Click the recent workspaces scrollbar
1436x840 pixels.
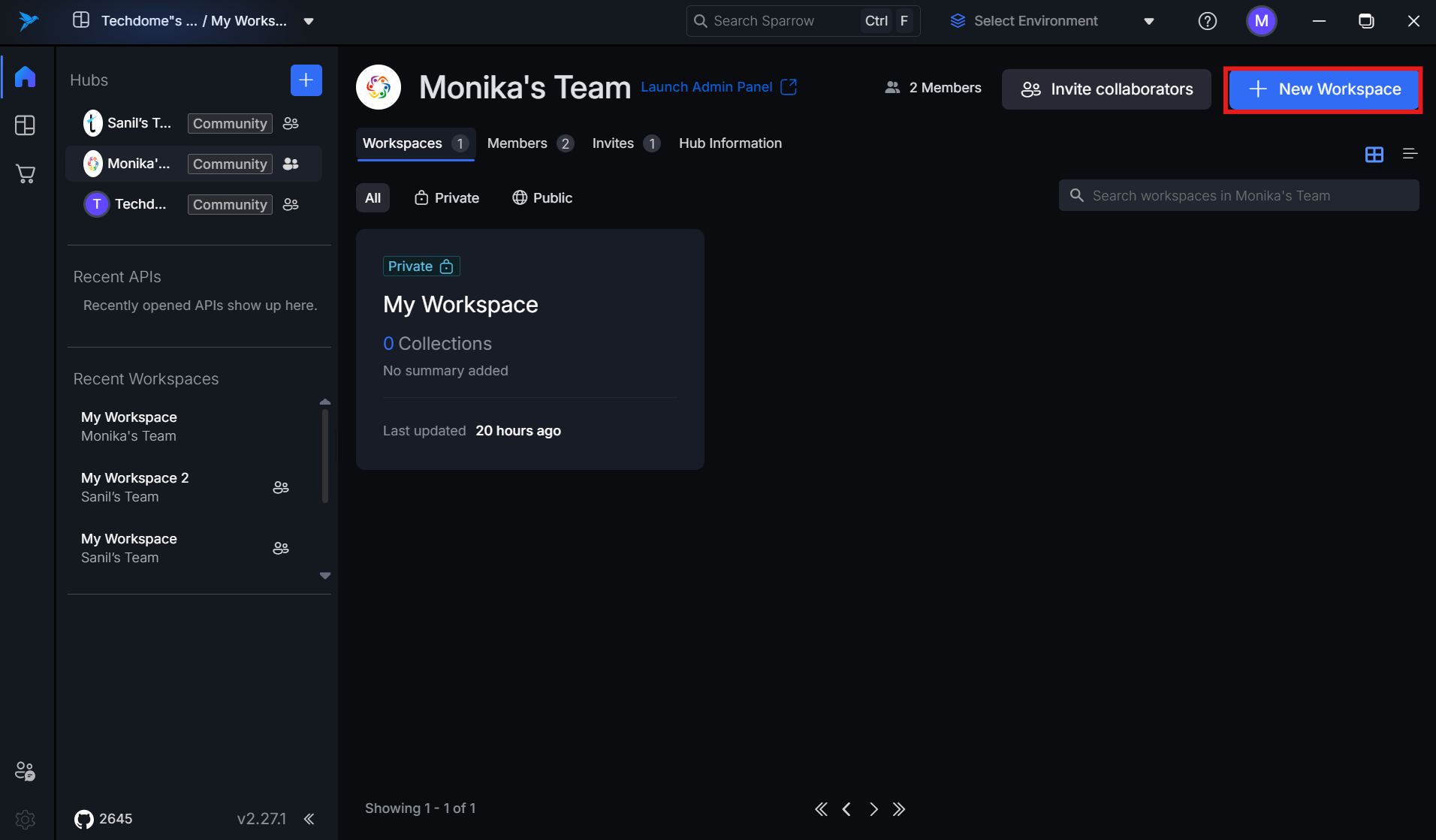[325, 456]
